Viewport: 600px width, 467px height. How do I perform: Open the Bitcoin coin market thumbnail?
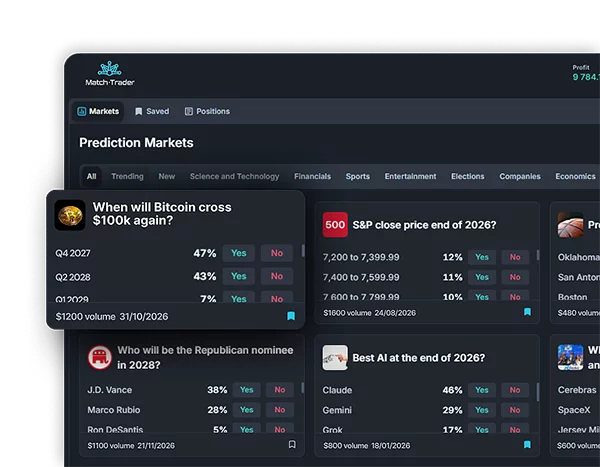click(x=70, y=215)
